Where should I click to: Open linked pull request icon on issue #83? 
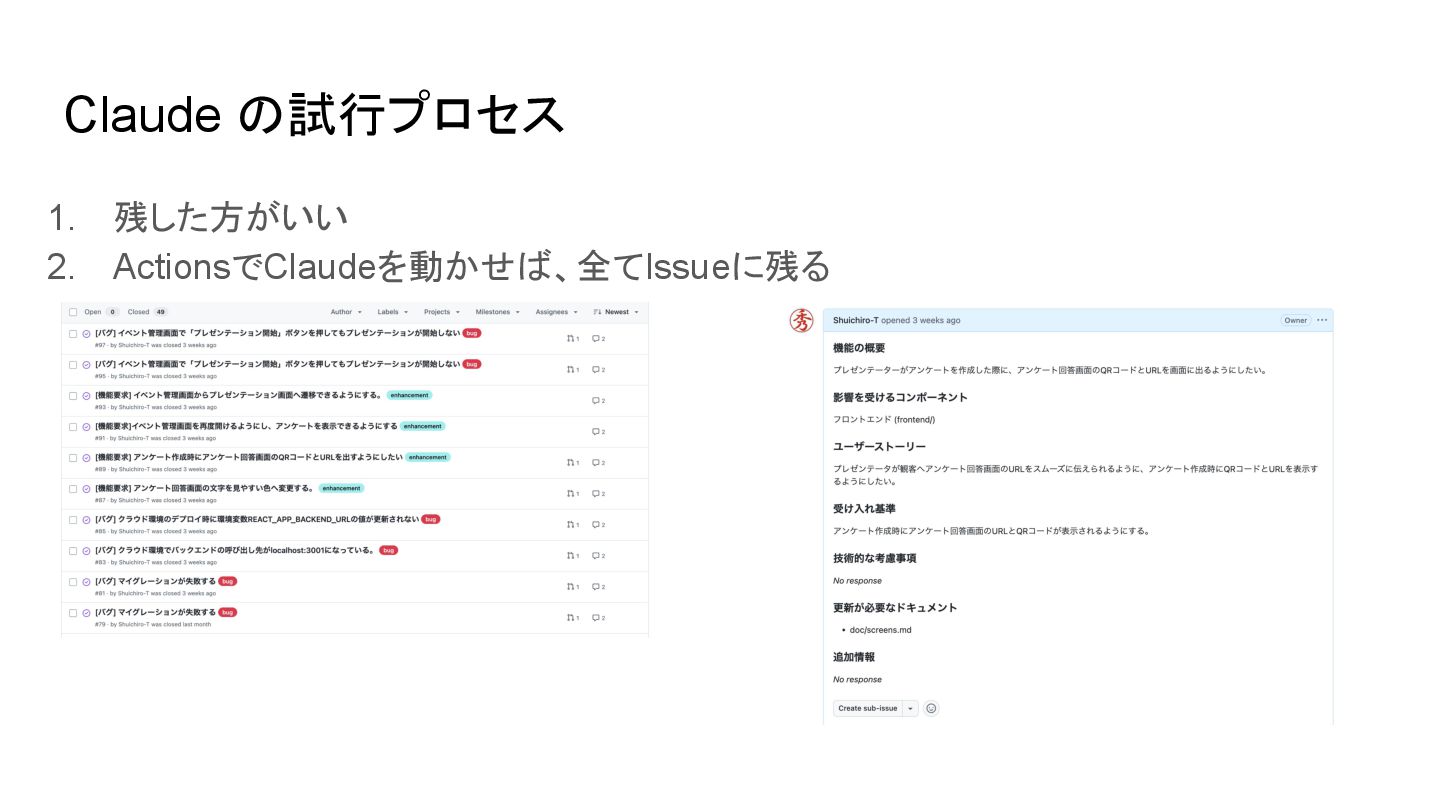point(572,556)
